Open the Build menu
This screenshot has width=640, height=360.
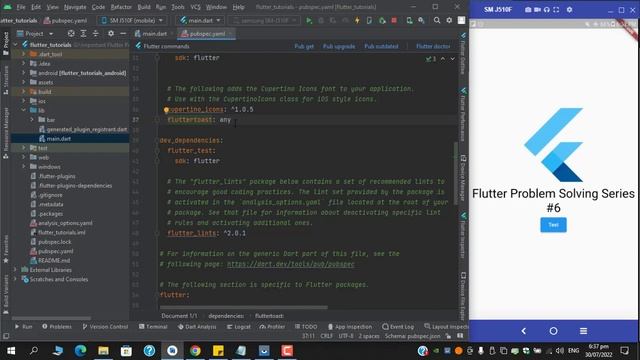[144, 7]
